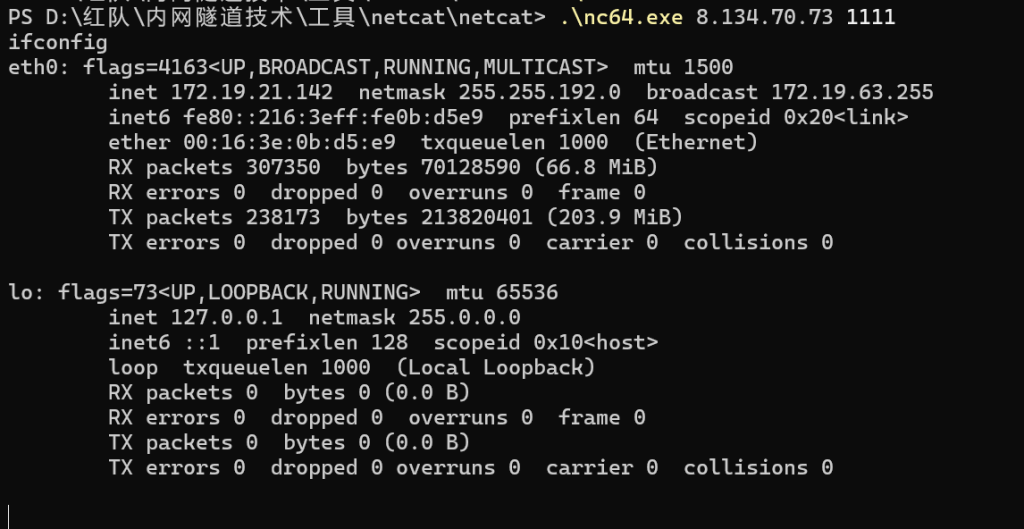This screenshot has width=1024, height=529.
Task: Click the typed ifconfig command line
Action: click(x=58, y=42)
